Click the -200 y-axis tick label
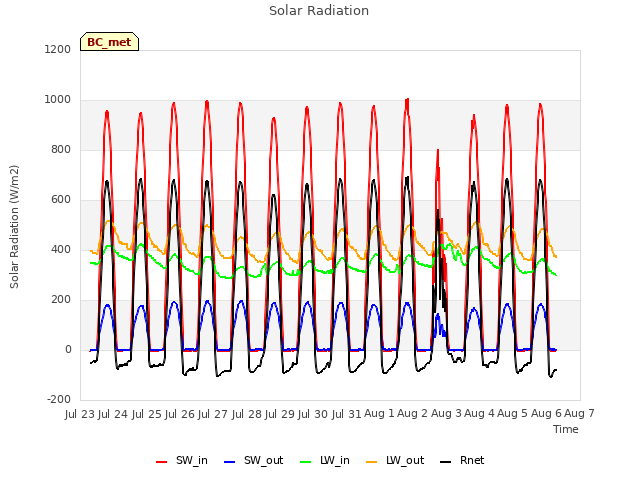Image resolution: width=640 pixels, height=480 pixels. (59, 399)
